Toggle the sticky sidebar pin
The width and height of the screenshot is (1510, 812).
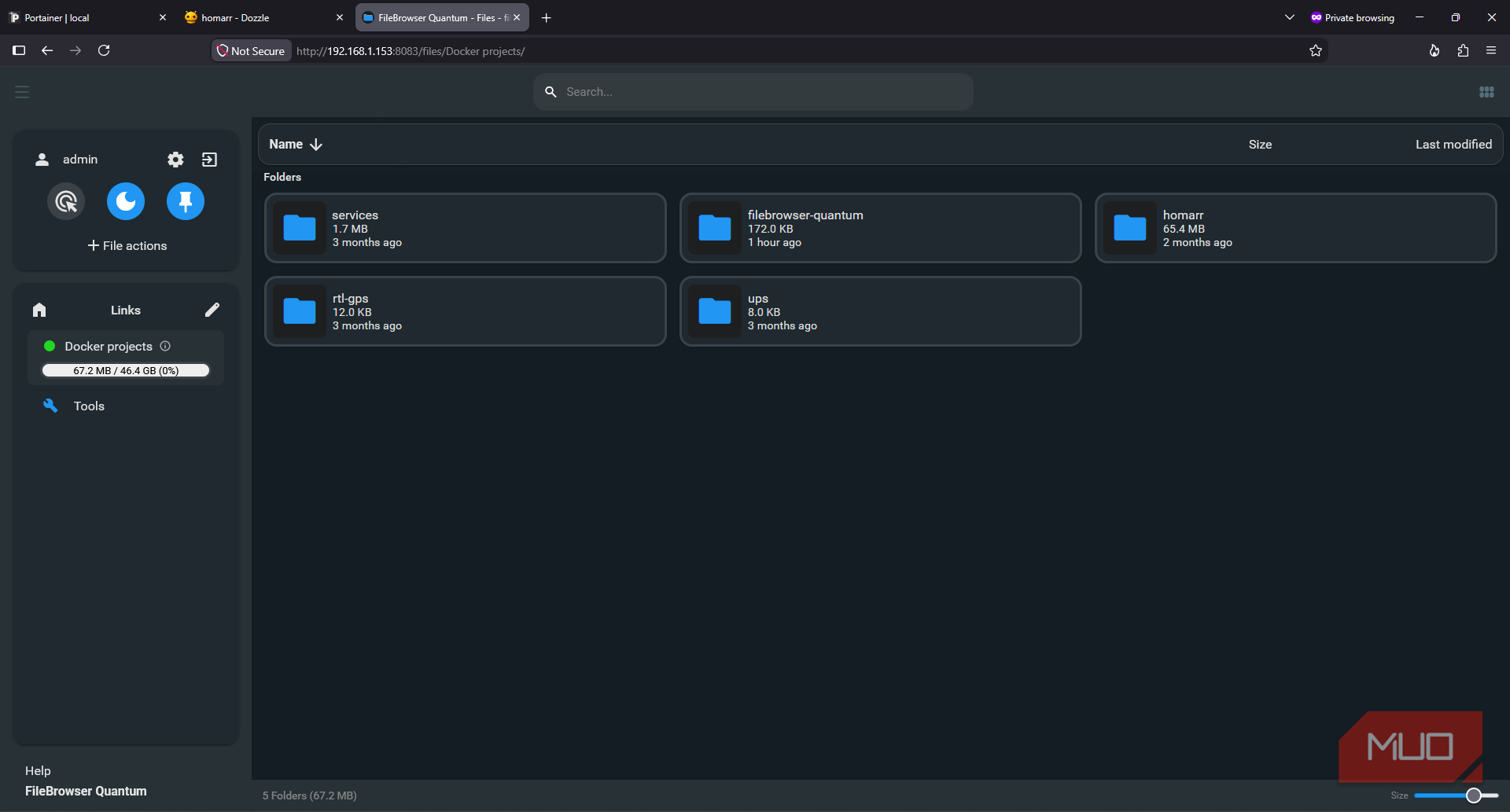(x=186, y=202)
